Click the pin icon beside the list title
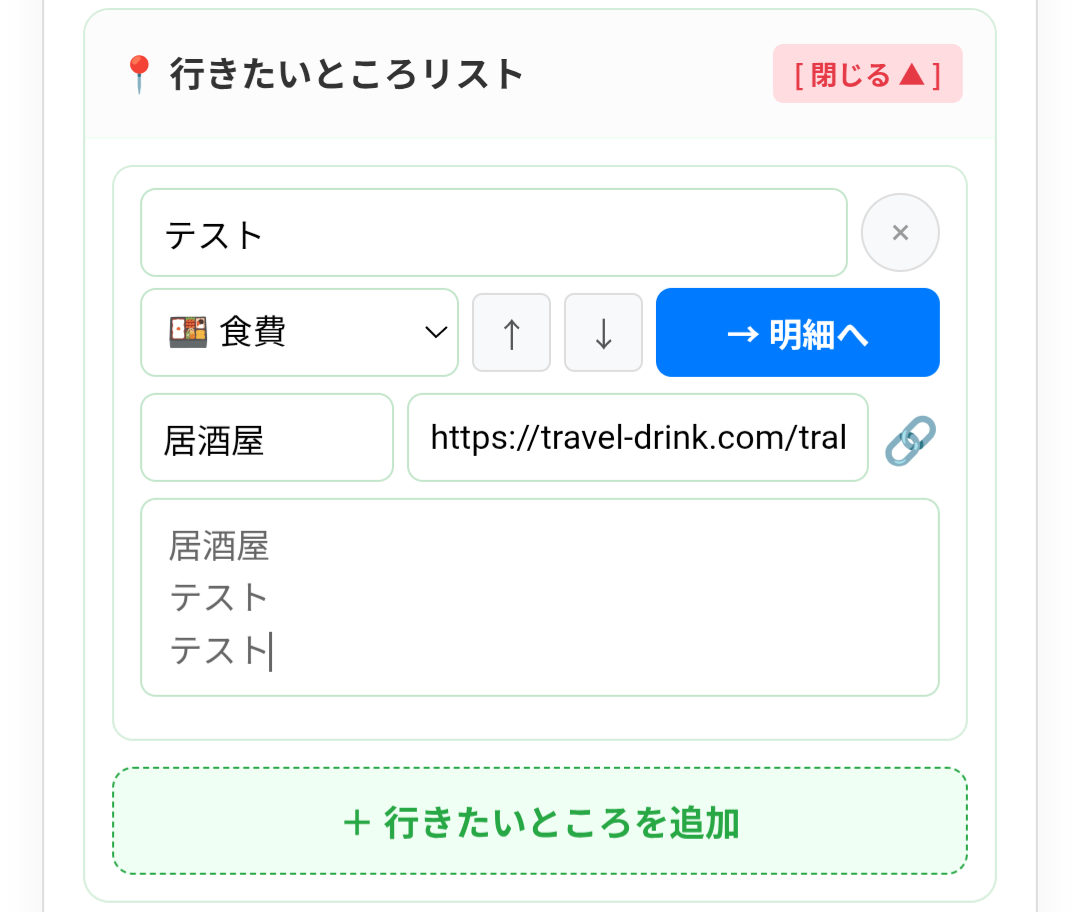The height and width of the screenshot is (912, 1080). pos(138,75)
